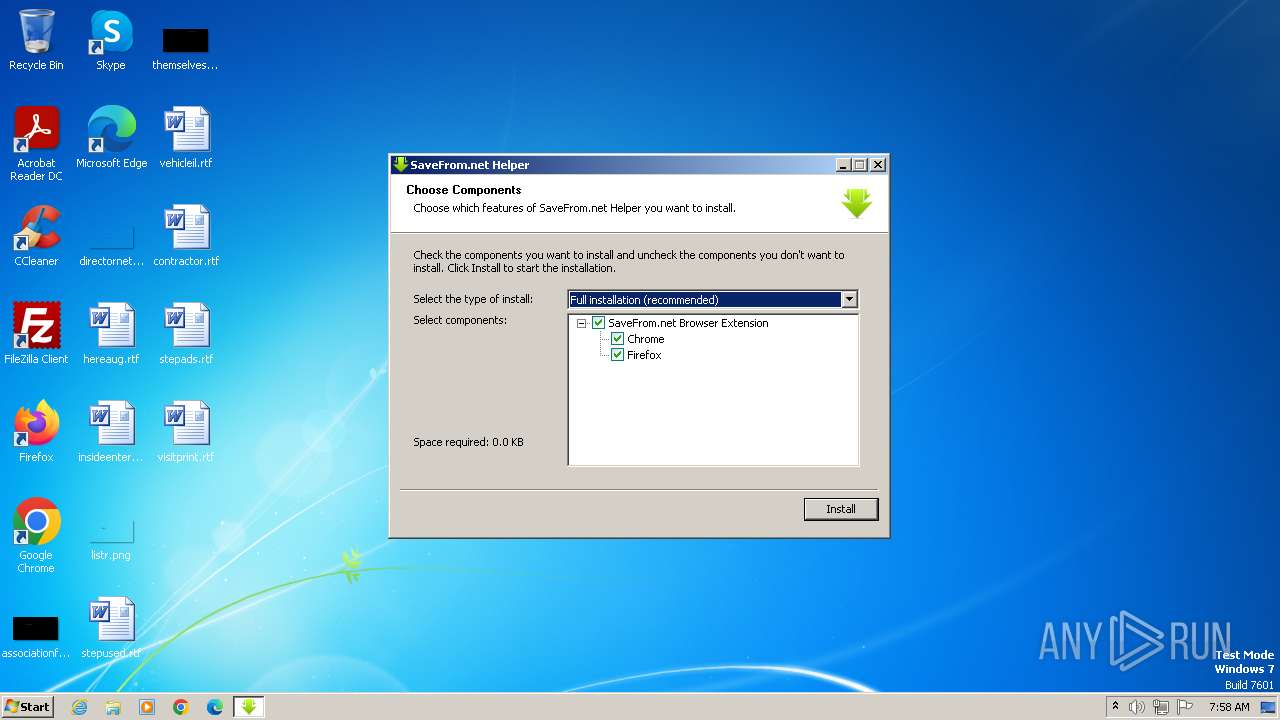The image size is (1280, 720).
Task: Select stepused.rtf document icon
Action: (111, 628)
